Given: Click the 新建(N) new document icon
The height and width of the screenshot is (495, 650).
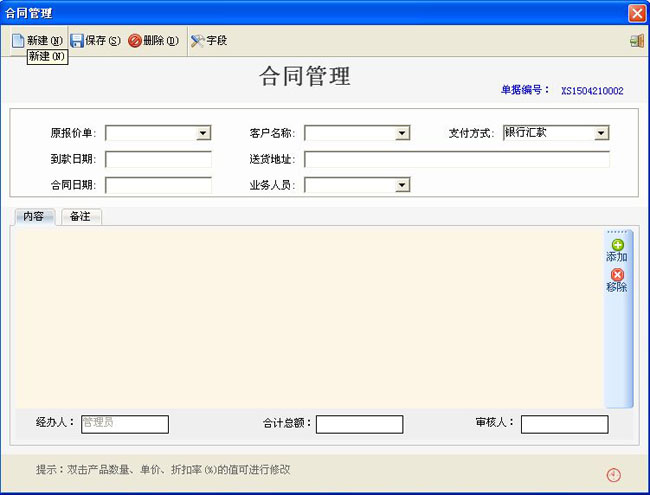Looking at the screenshot, I should (18, 41).
